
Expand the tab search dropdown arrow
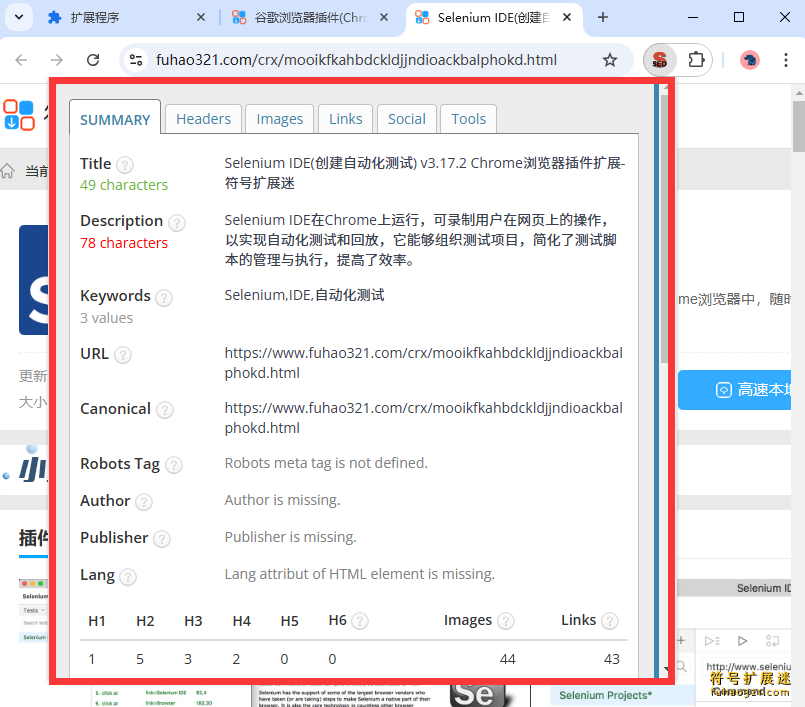(x=22, y=17)
